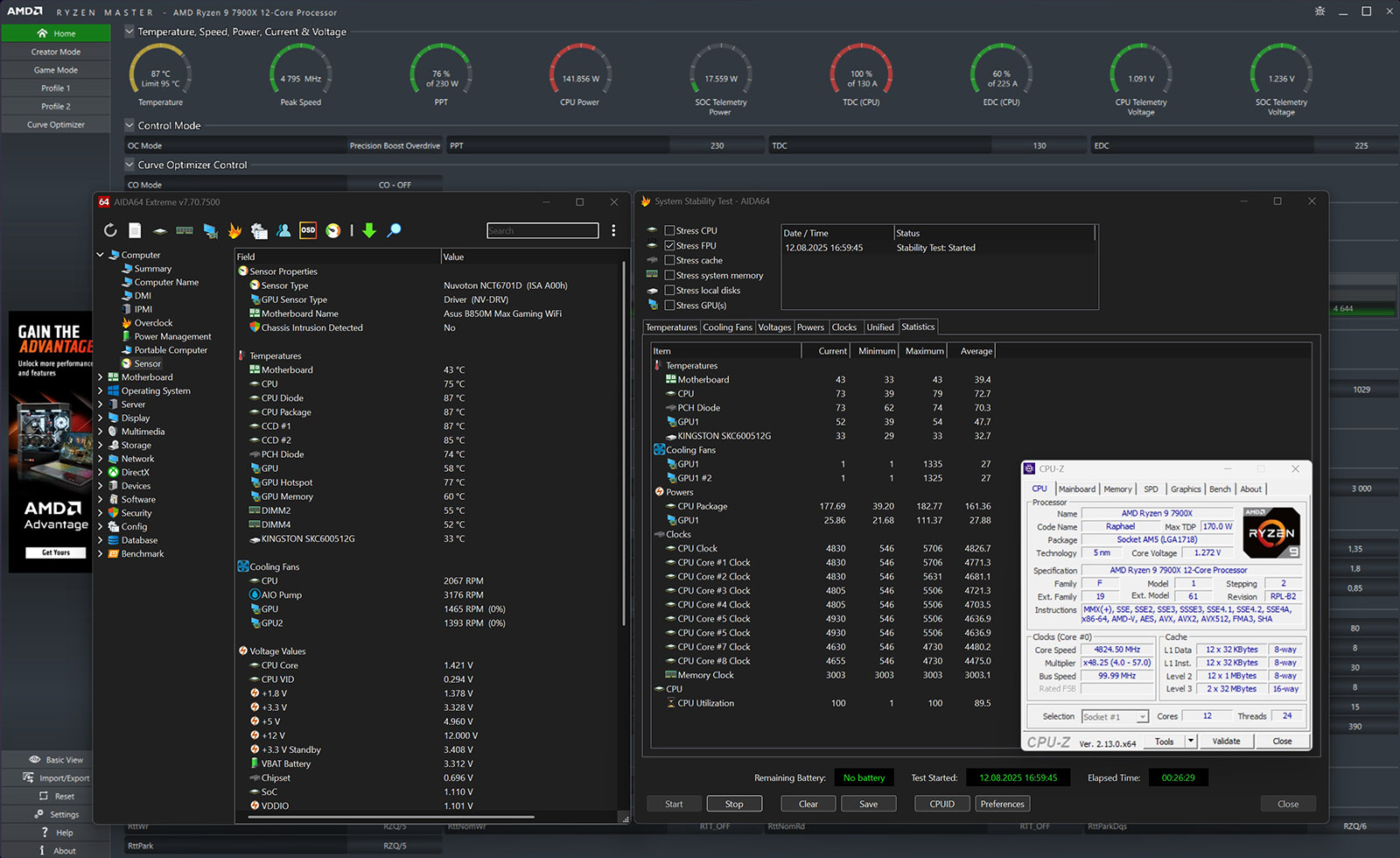
Task: Enable the Stress cache checkbox
Action: coord(669,261)
